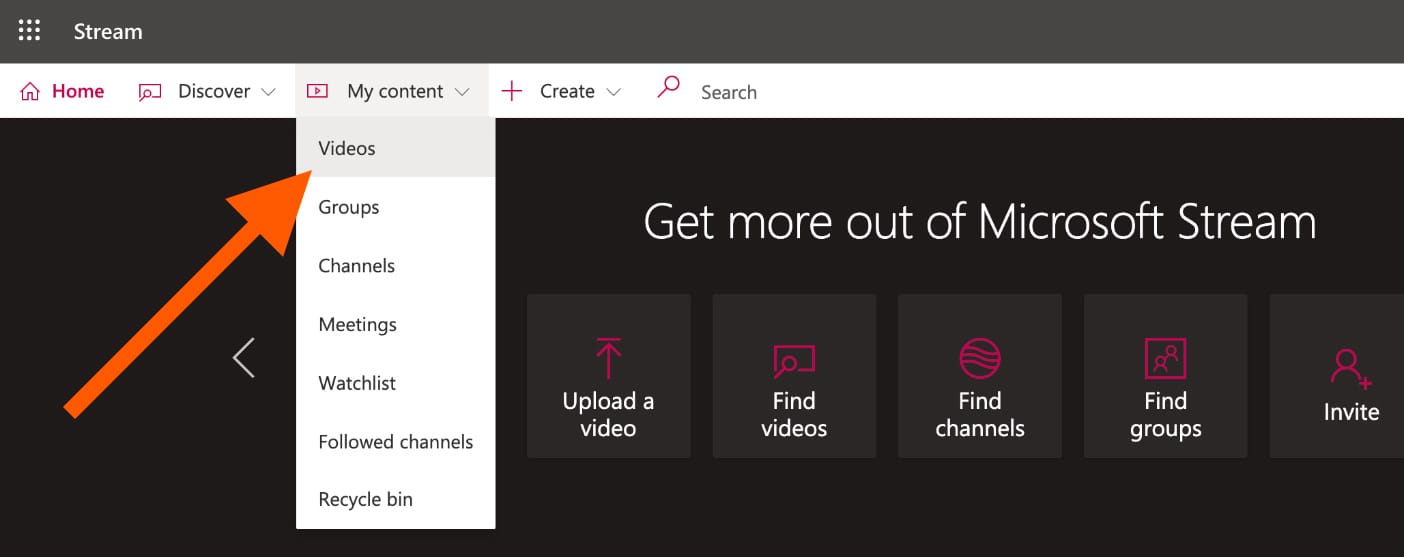Click the Find videos icon
The width and height of the screenshot is (1404, 557).
[x=794, y=359]
